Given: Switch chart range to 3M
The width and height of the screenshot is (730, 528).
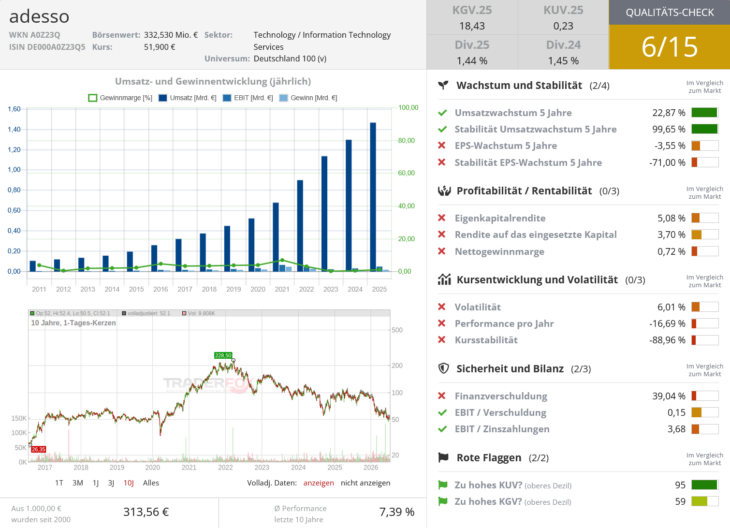Looking at the screenshot, I should coord(78,483).
